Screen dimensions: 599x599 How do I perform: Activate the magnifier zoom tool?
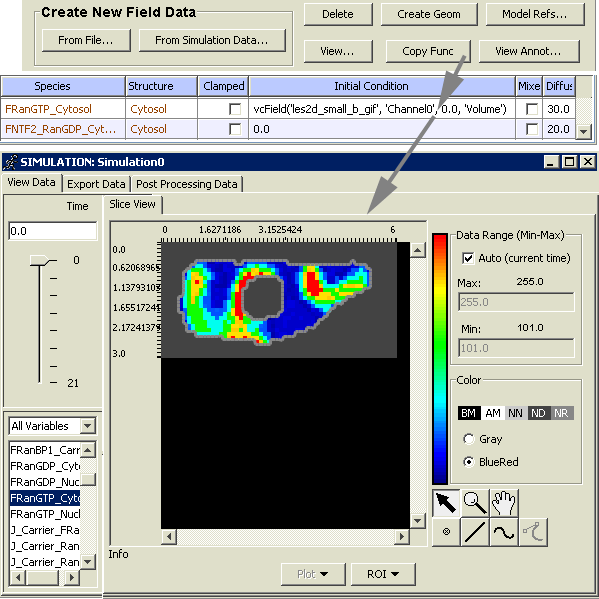(475, 503)
